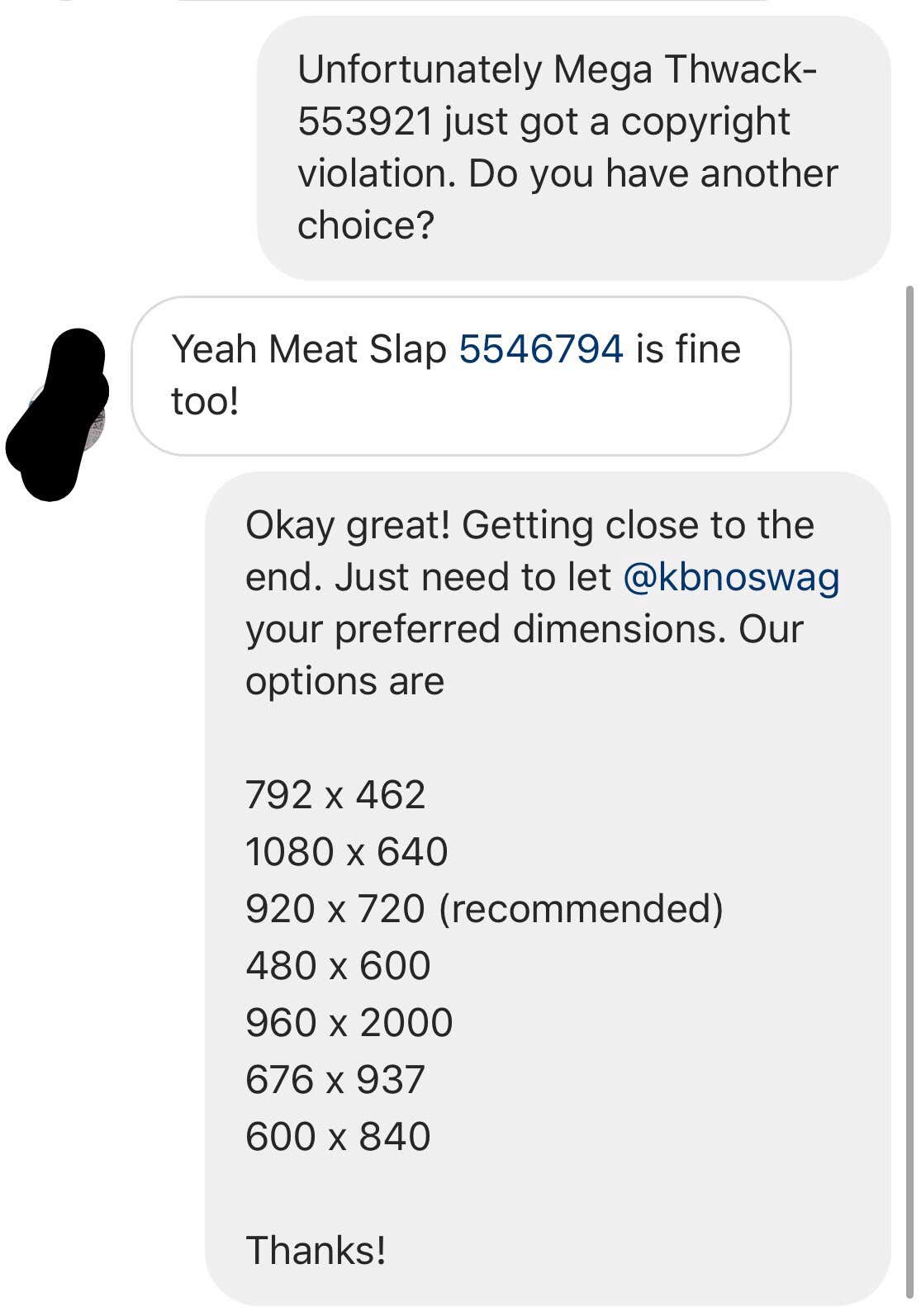The width and height of the screenshot is (921, 1316).
Task: Select the 792 x 462 option line
Action: pyautogui.click(x=335, y=795)
